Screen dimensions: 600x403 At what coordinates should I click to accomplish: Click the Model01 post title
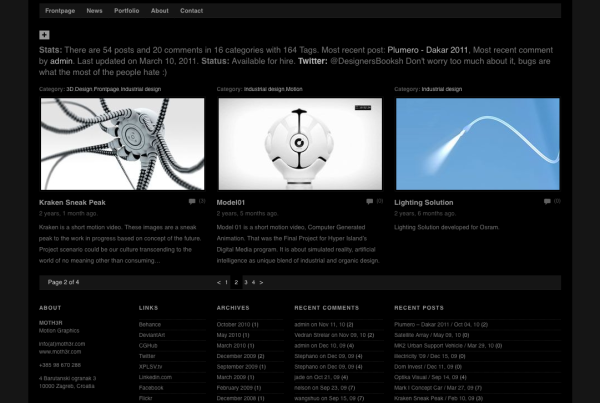[x=234, y=202]
